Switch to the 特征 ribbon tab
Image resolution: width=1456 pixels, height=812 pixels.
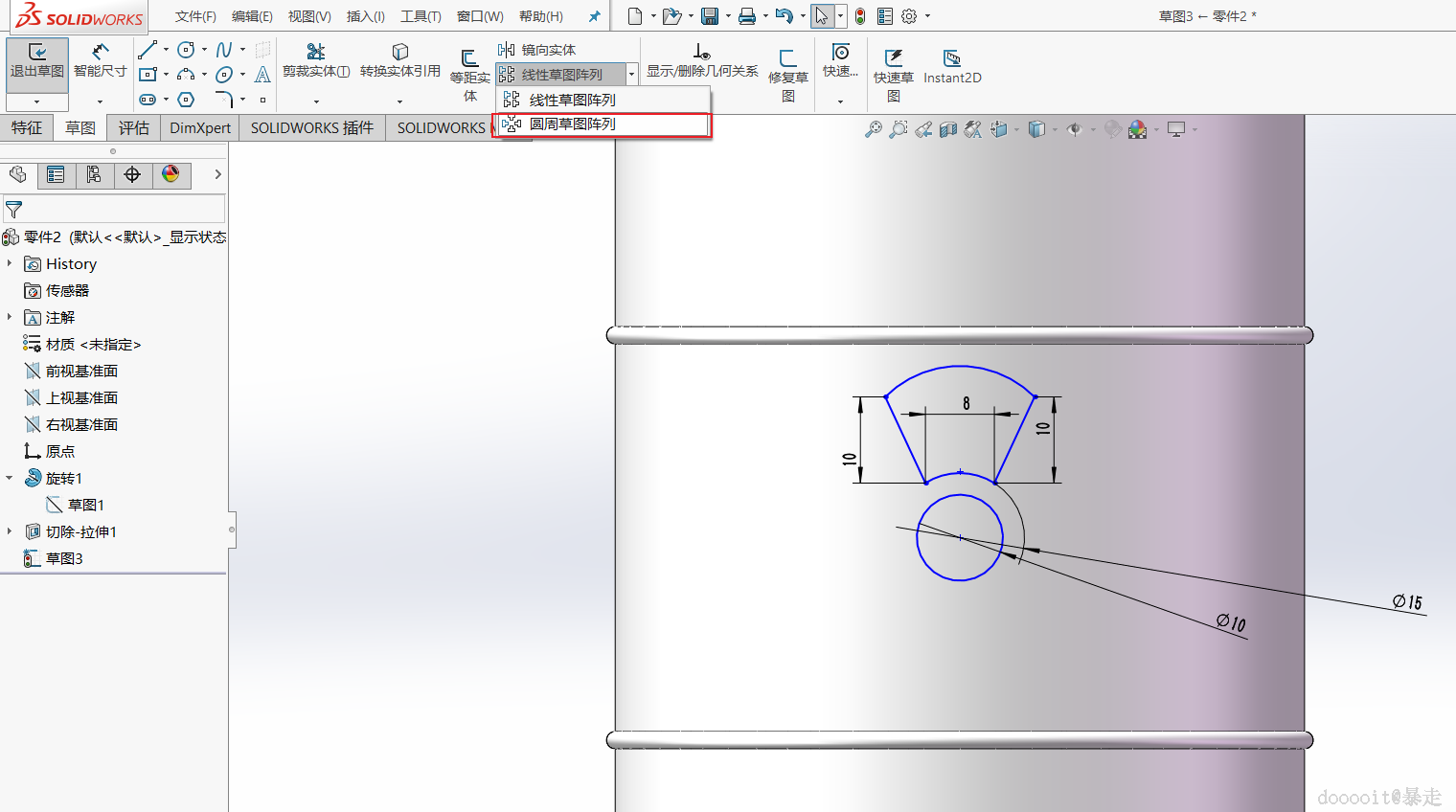pos(27,127)
